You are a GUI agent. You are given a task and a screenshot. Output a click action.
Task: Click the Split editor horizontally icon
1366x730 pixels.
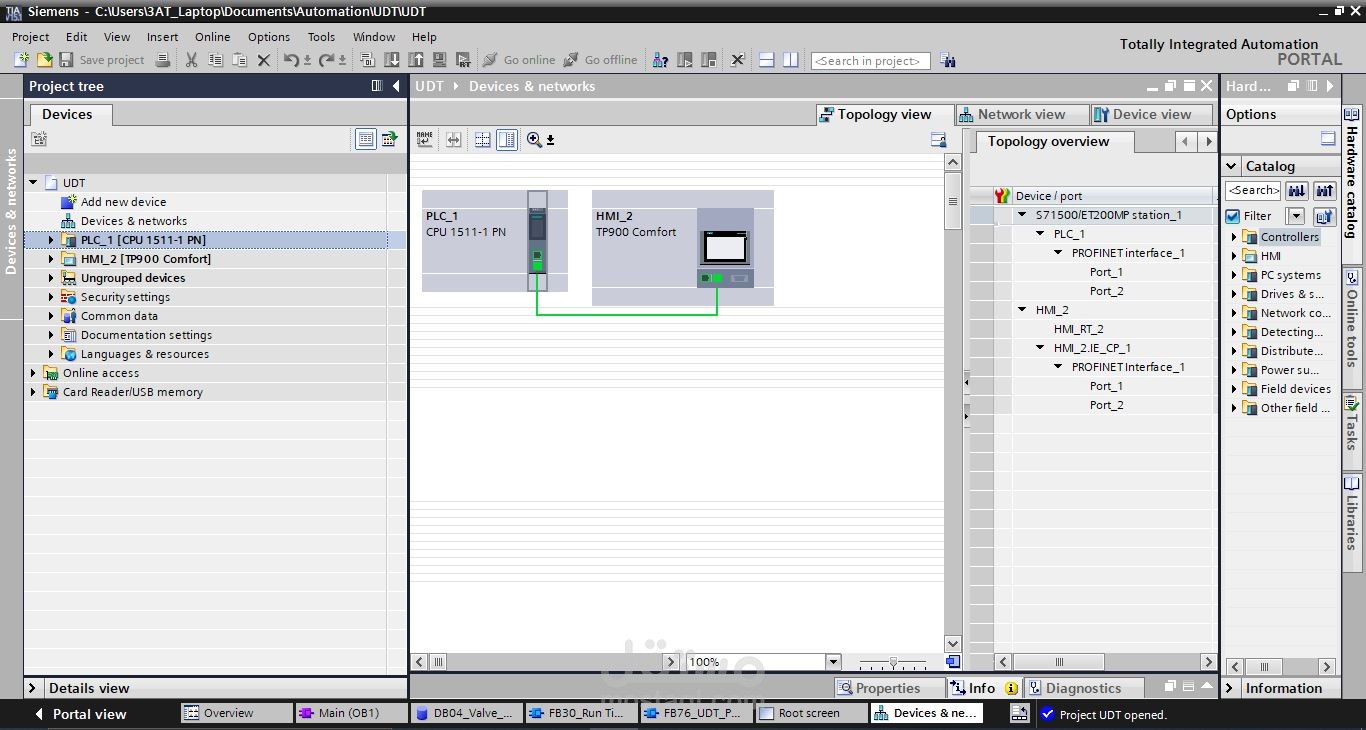(x=767, y=60)
